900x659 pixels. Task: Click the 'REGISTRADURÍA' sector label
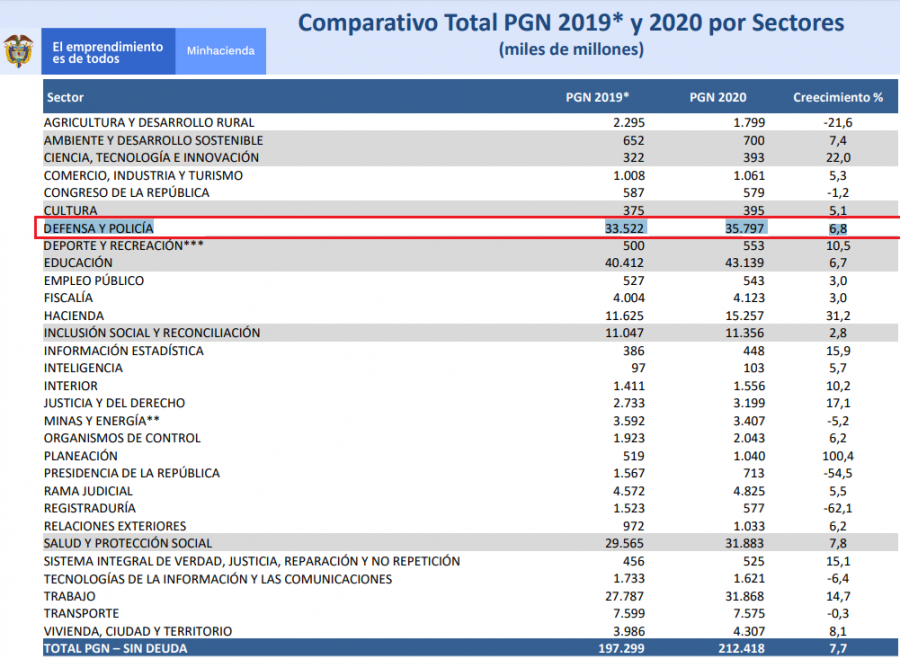(x=90, y=508)
